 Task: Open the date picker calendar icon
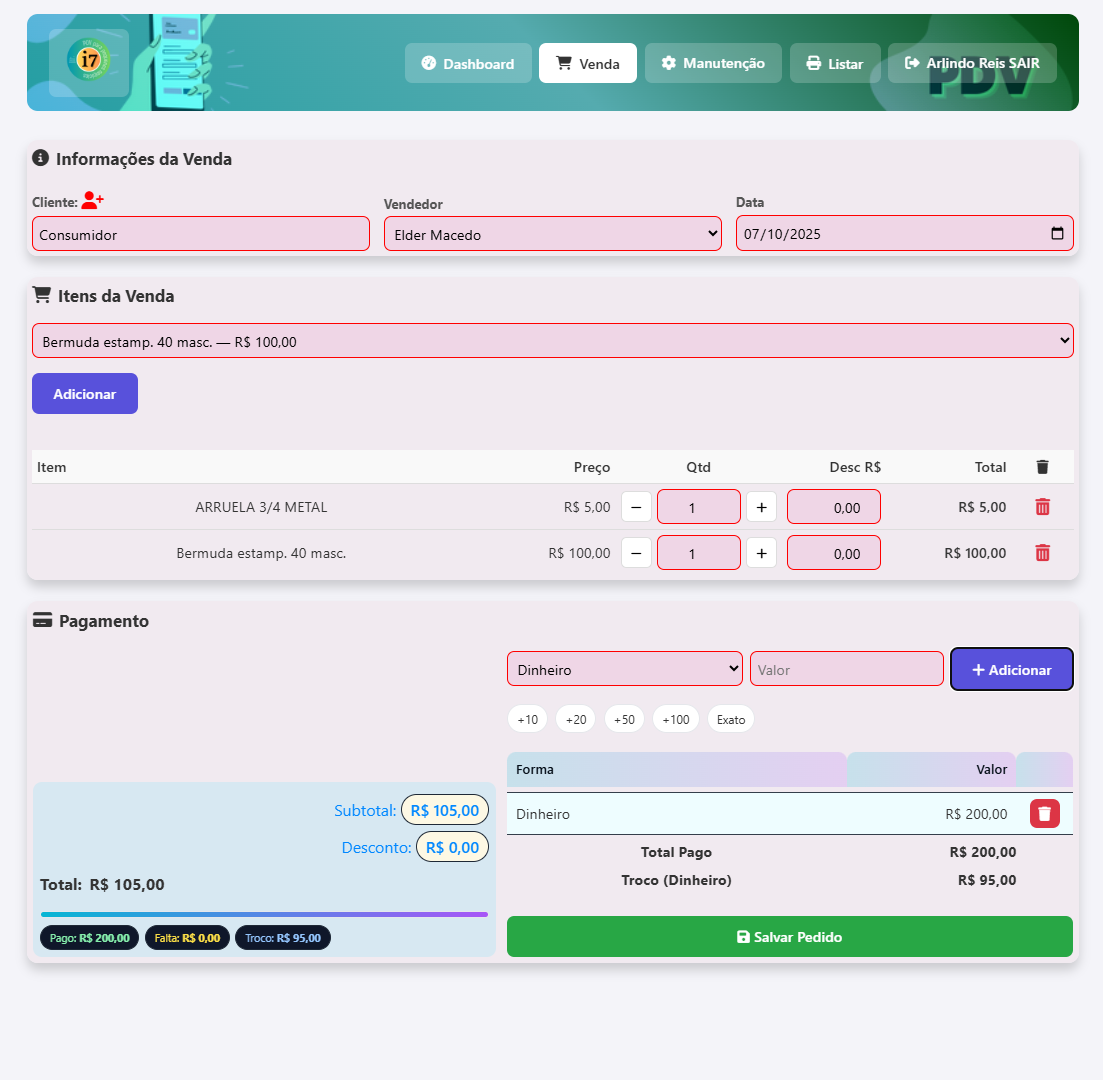(1057, 234)
